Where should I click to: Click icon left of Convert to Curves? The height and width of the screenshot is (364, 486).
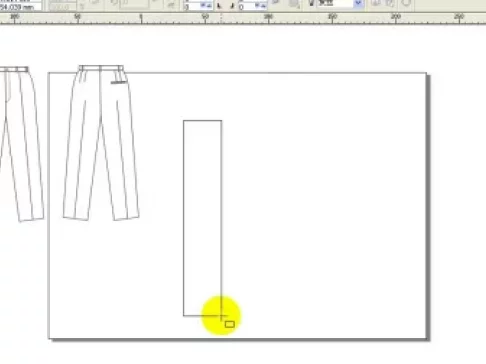[391, 3]
